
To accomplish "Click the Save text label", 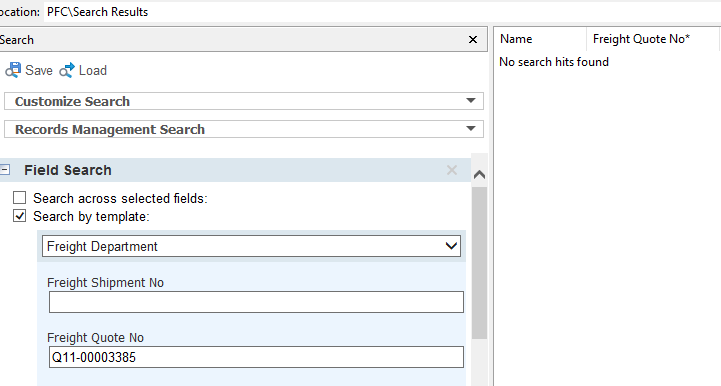I will click(x=39, y=70).
